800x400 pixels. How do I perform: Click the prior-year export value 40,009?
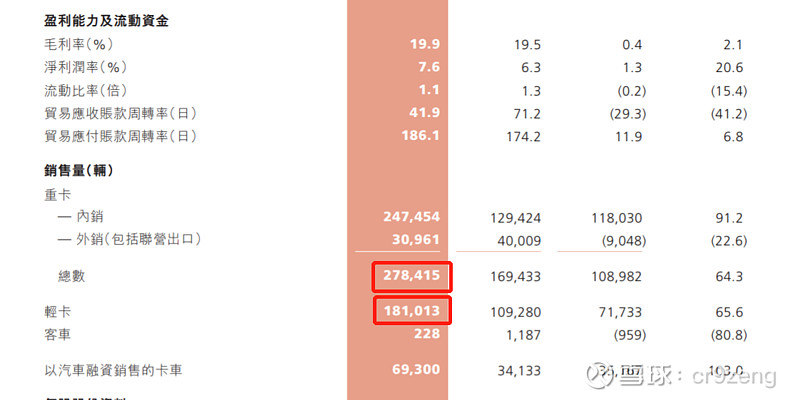tap(518, 239)
